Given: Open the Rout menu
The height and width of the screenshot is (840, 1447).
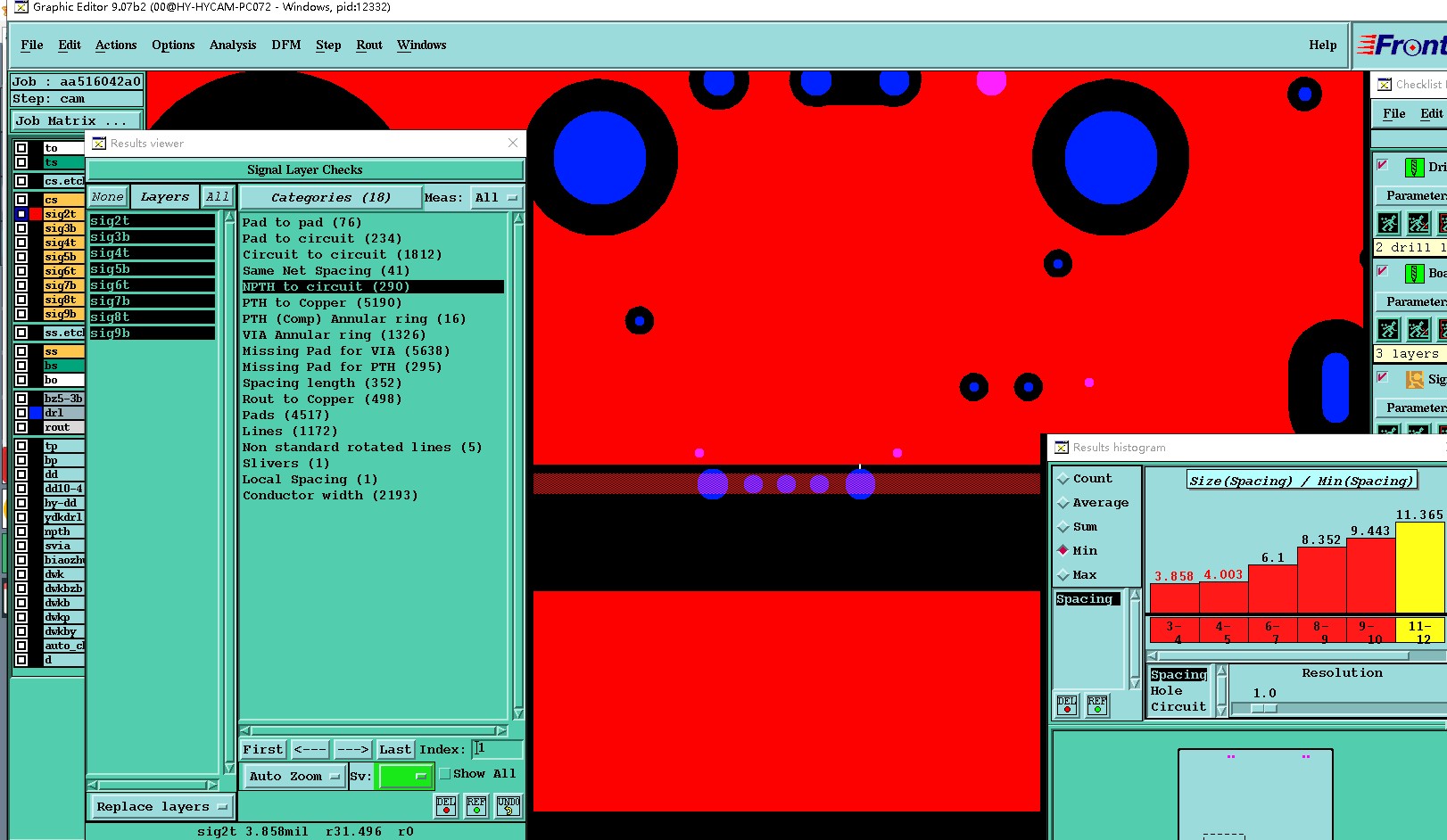Looking at the screenshot, I should [369, 45].
